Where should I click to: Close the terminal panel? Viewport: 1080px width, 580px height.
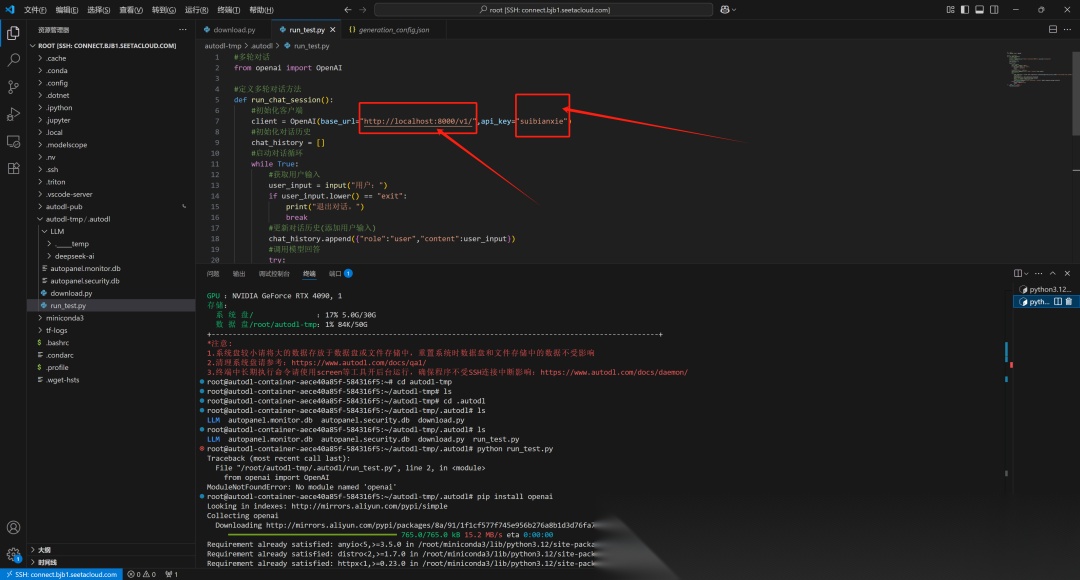1068,273
